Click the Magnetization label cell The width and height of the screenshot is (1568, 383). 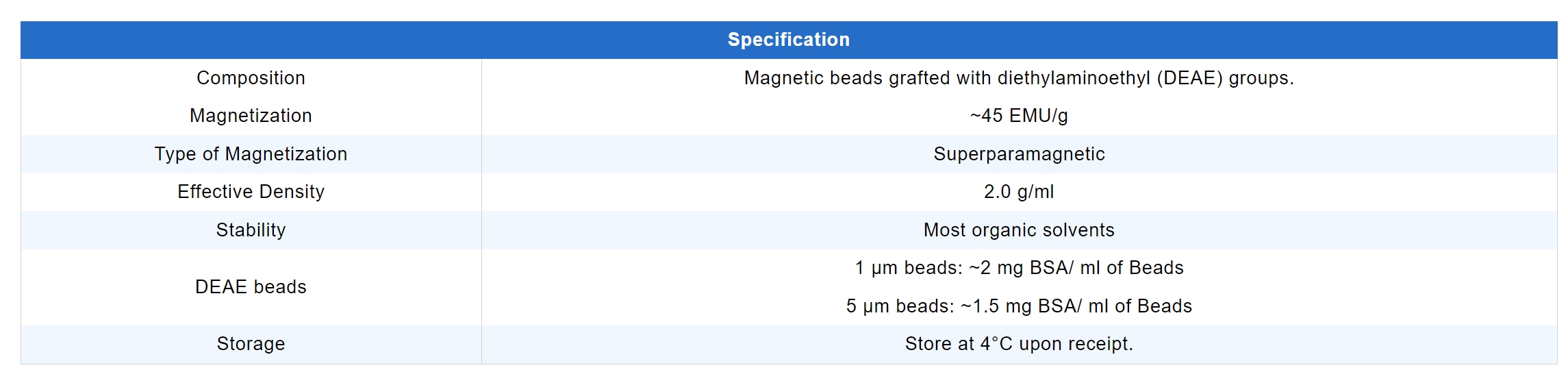(251, 116)
